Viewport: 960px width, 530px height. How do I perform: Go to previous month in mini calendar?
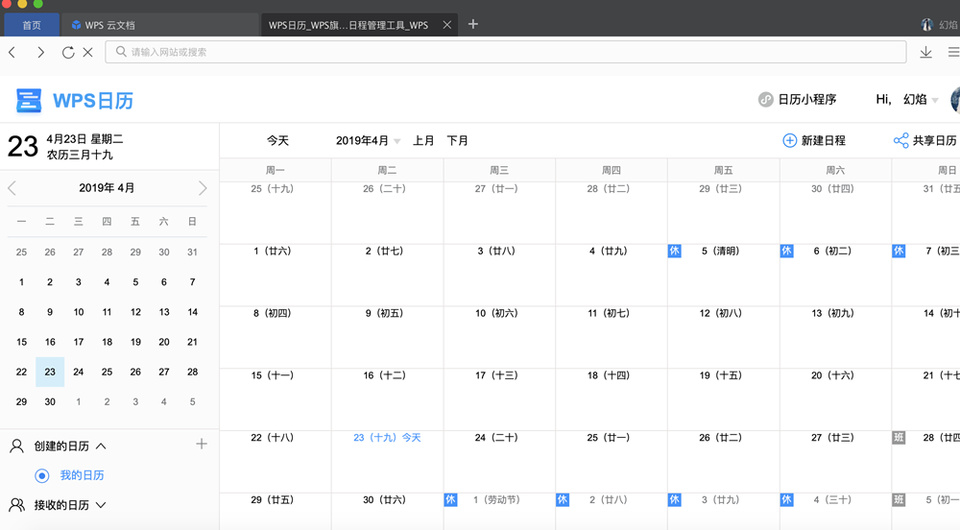[x=12, y=188]
